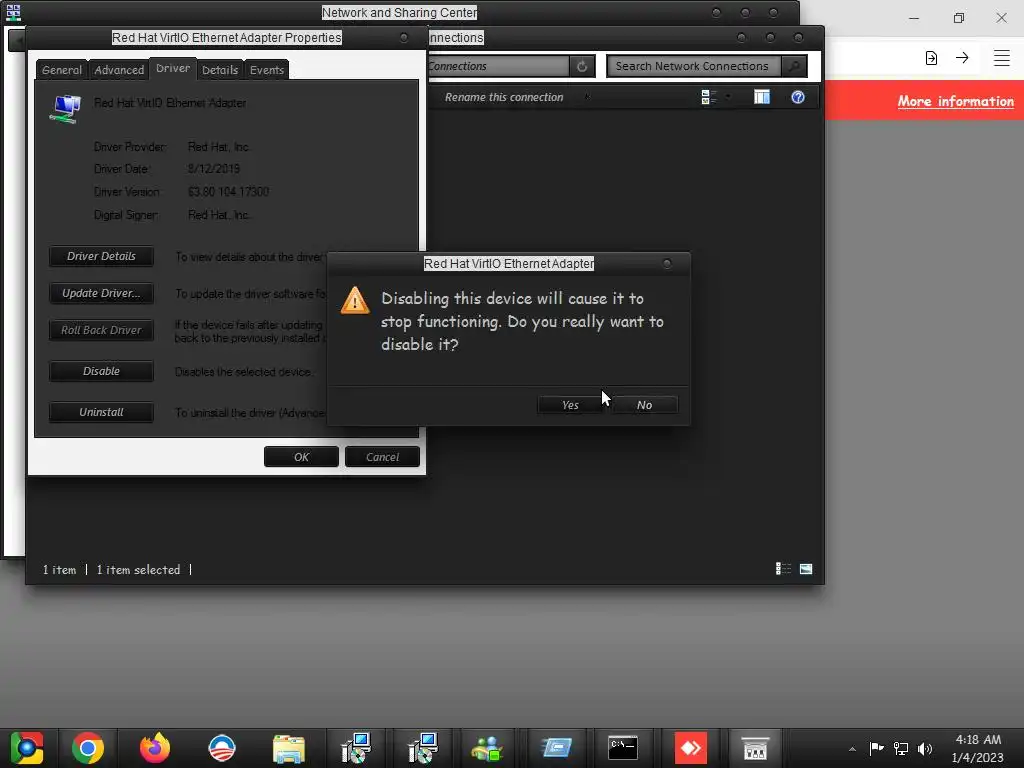This screenshot has height=768, width=1024.
Task: Click the warning triangle icon in dialog
Action: point(355,300)
